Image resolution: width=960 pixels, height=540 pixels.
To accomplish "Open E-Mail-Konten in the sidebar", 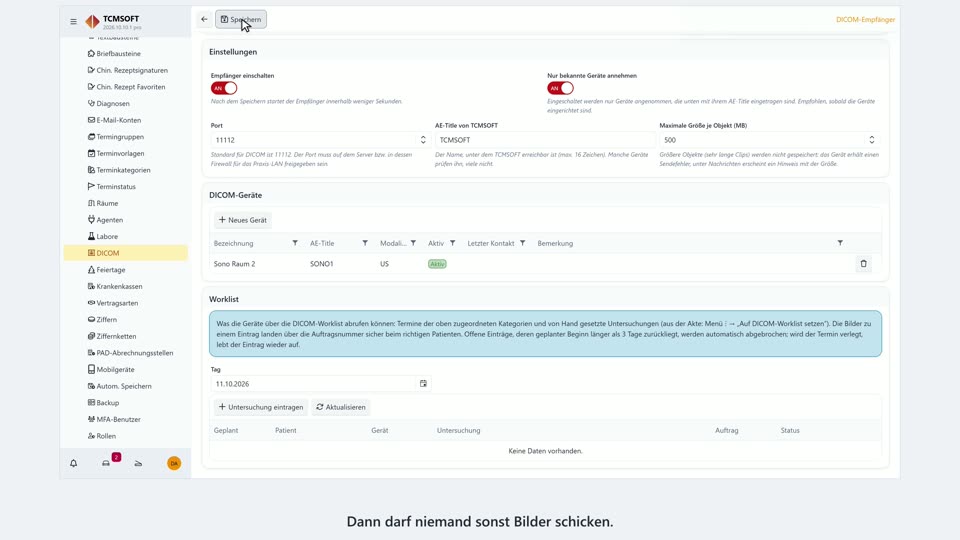I will tap(118, 120).
